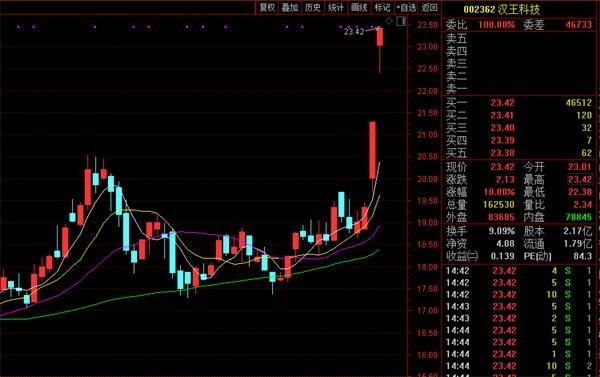Viewport: 600px width, 377px height.
Task: Click the 23.50 price axis label
Action: click(427, 25)
